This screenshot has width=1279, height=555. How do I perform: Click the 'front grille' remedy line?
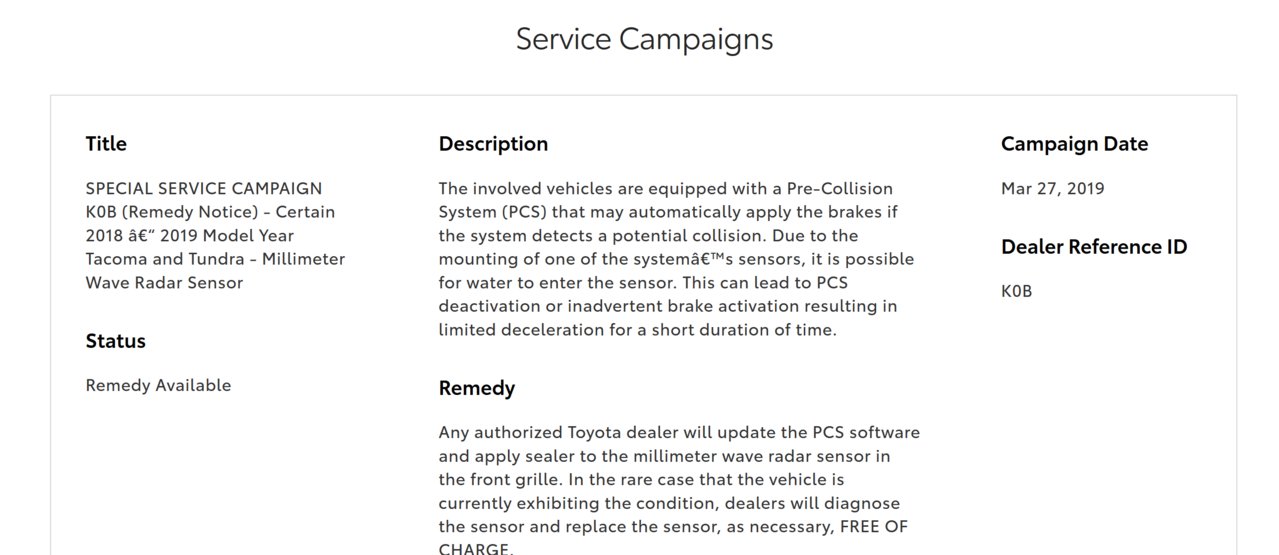pyautogui.click(x=642, y=479)
